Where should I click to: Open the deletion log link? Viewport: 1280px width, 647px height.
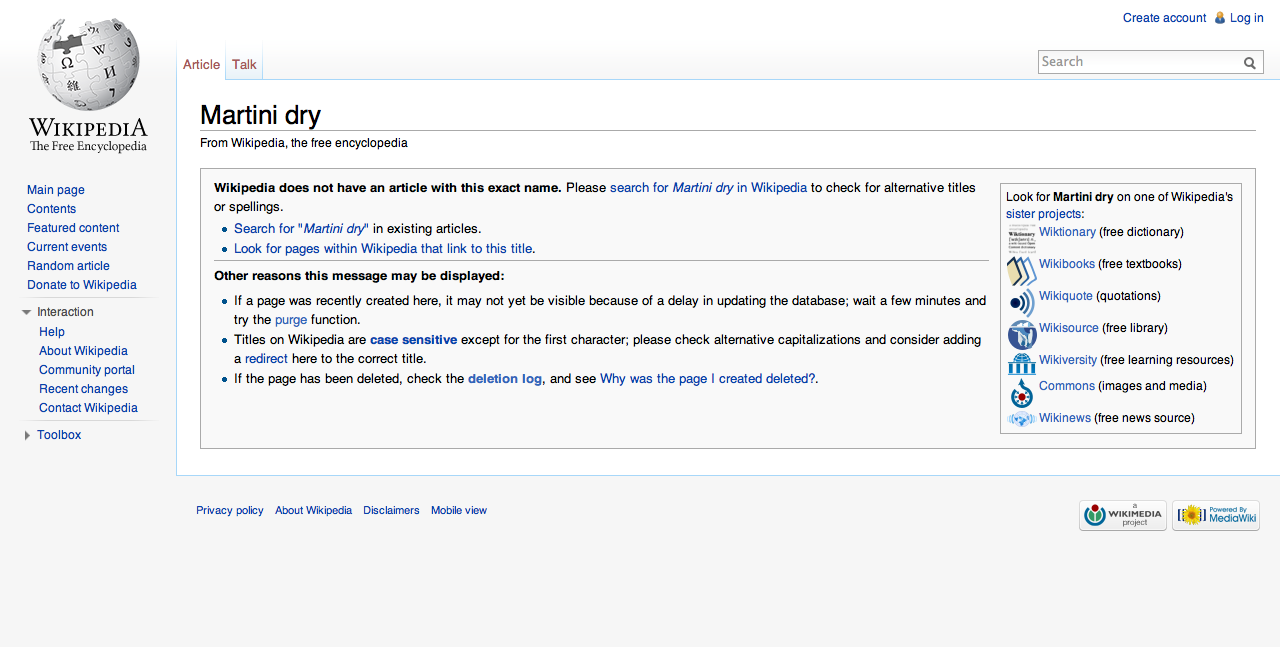tap(505, 379)
